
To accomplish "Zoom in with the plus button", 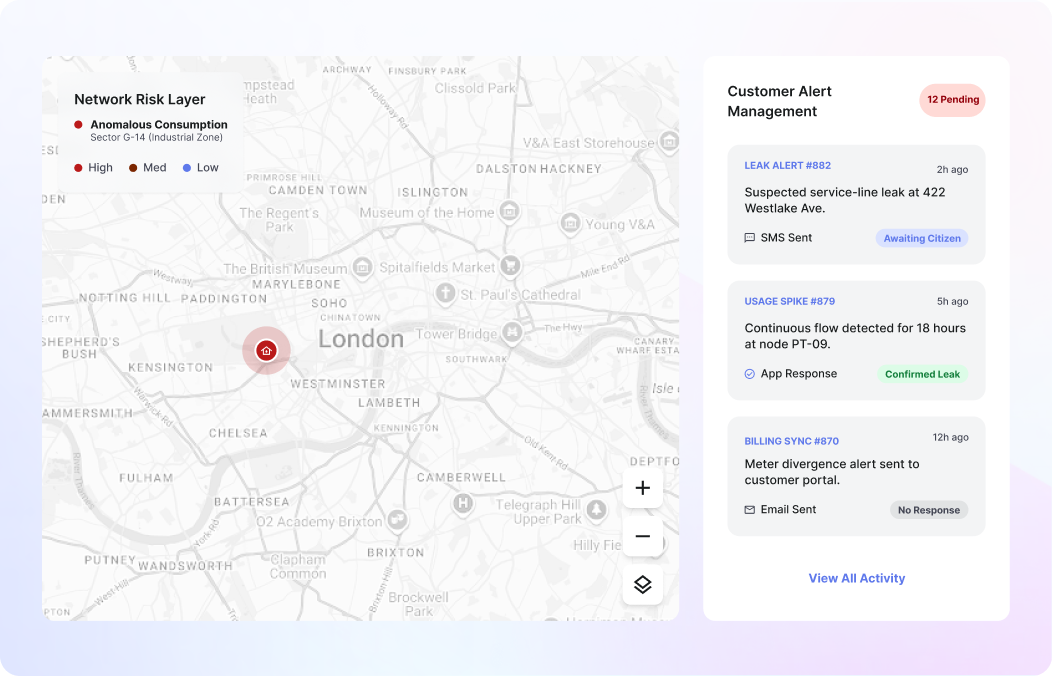I will click(642, 488).
